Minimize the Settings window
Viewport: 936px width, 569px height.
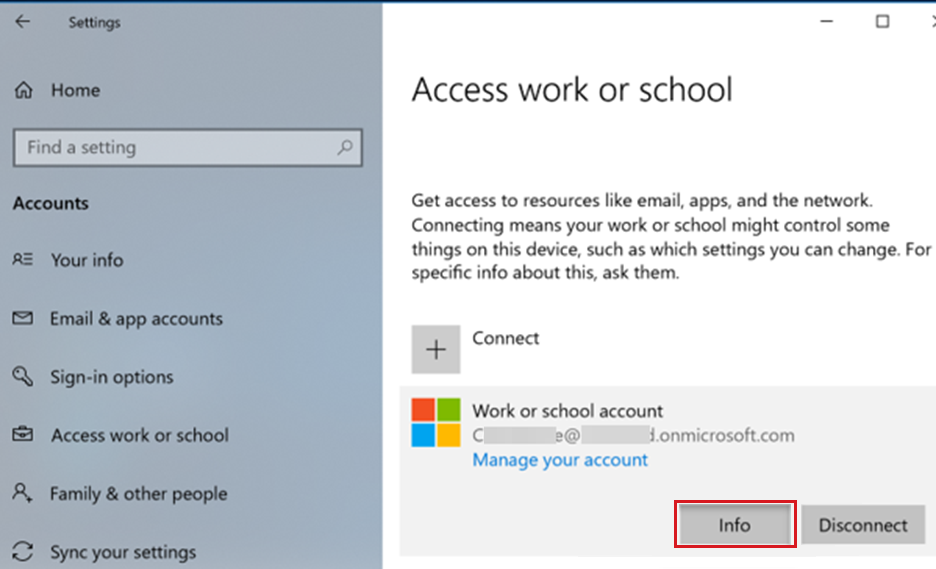coord(827,21)
